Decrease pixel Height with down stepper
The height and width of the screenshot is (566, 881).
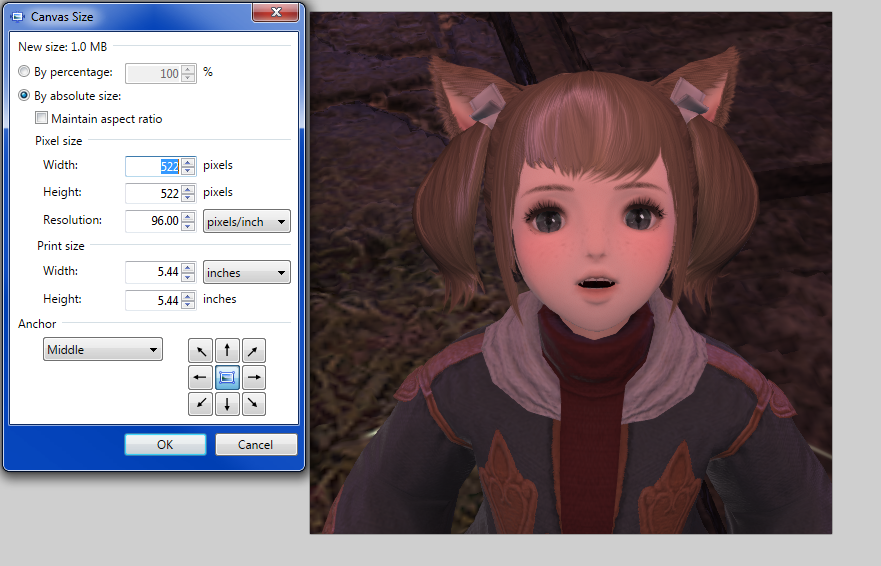tap(188, 198)
